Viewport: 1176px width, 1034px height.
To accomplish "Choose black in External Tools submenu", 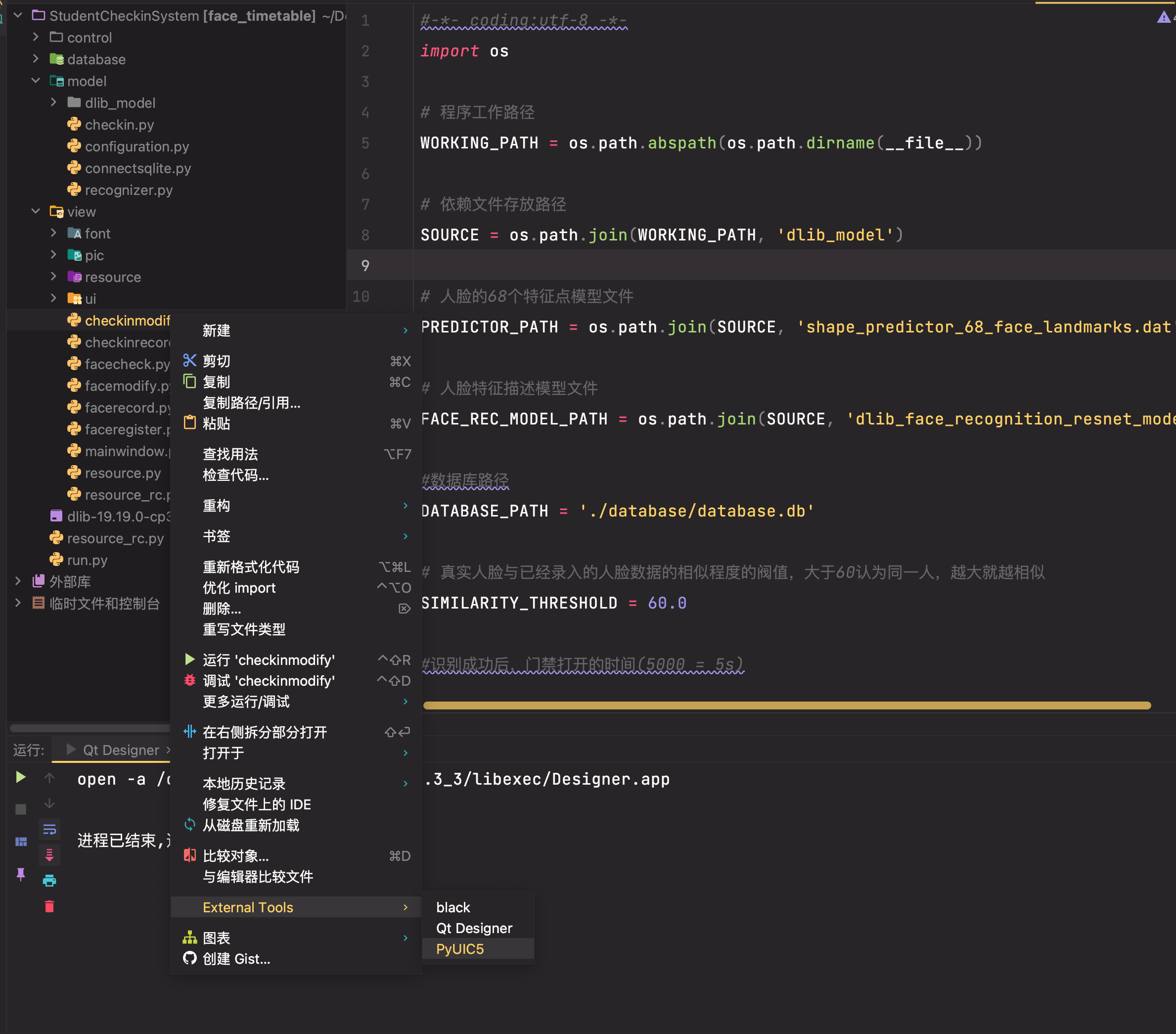I will 478,907.
